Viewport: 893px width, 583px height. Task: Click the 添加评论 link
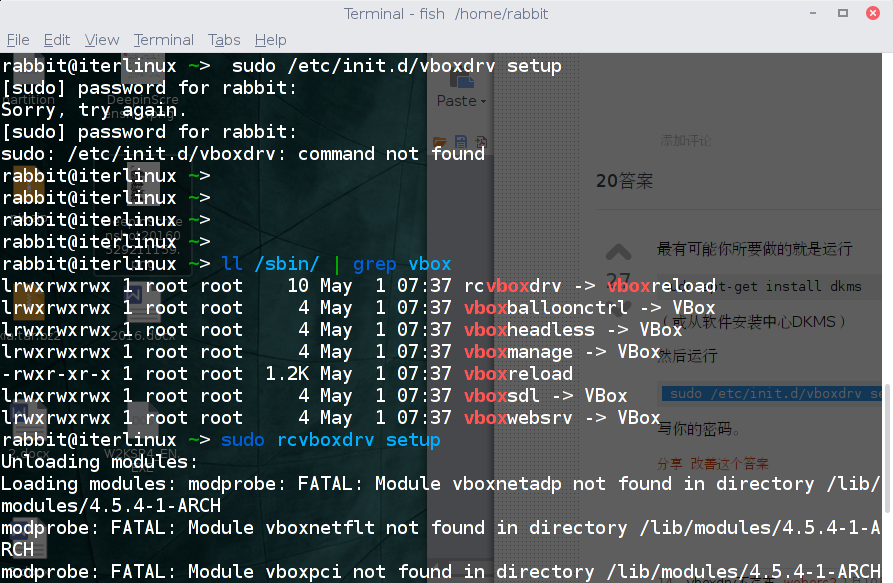[686, 141]
